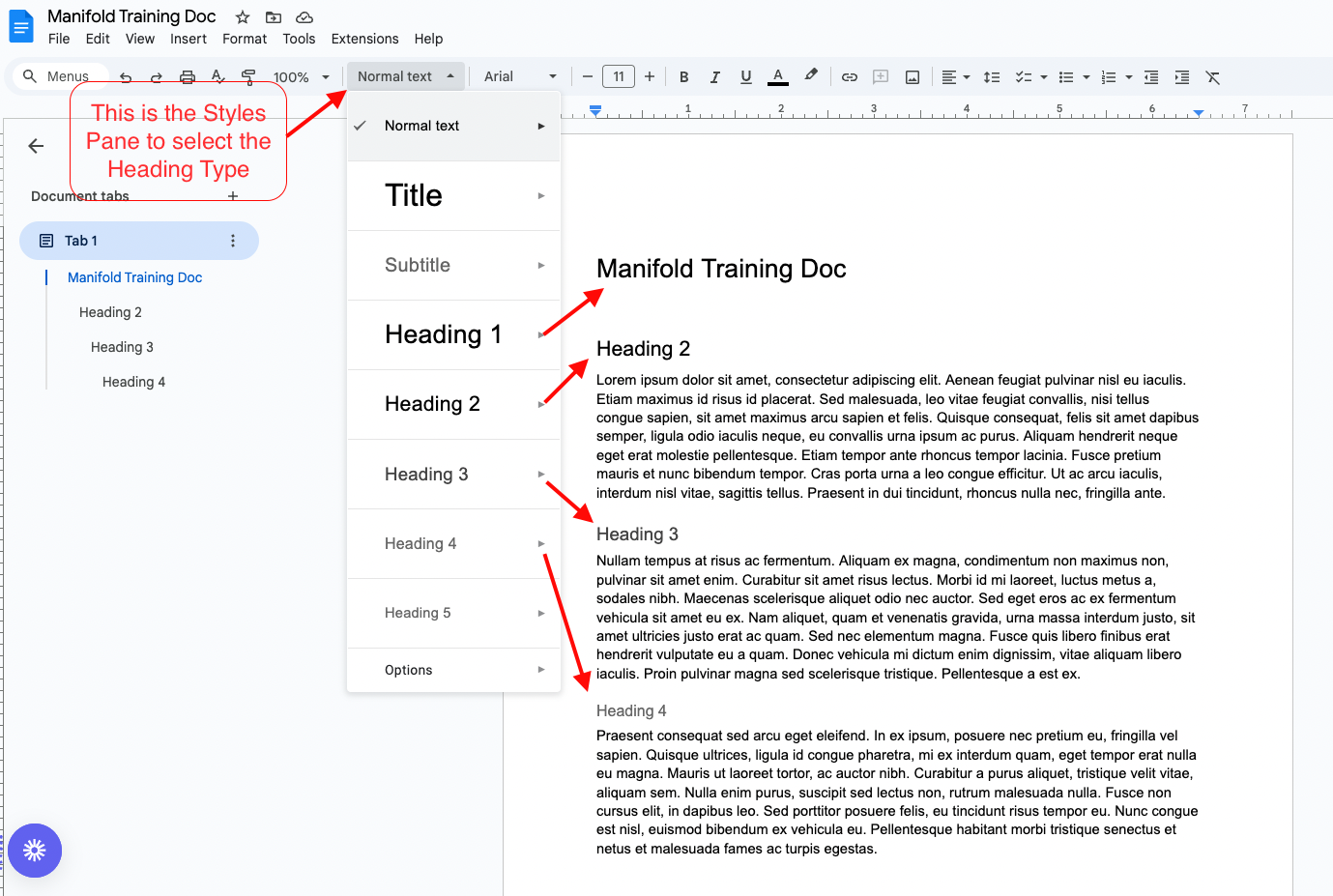Click the Undo icon
Image resolution: width=1333 pixels, height=896 pixels.
tap(126, 76)
